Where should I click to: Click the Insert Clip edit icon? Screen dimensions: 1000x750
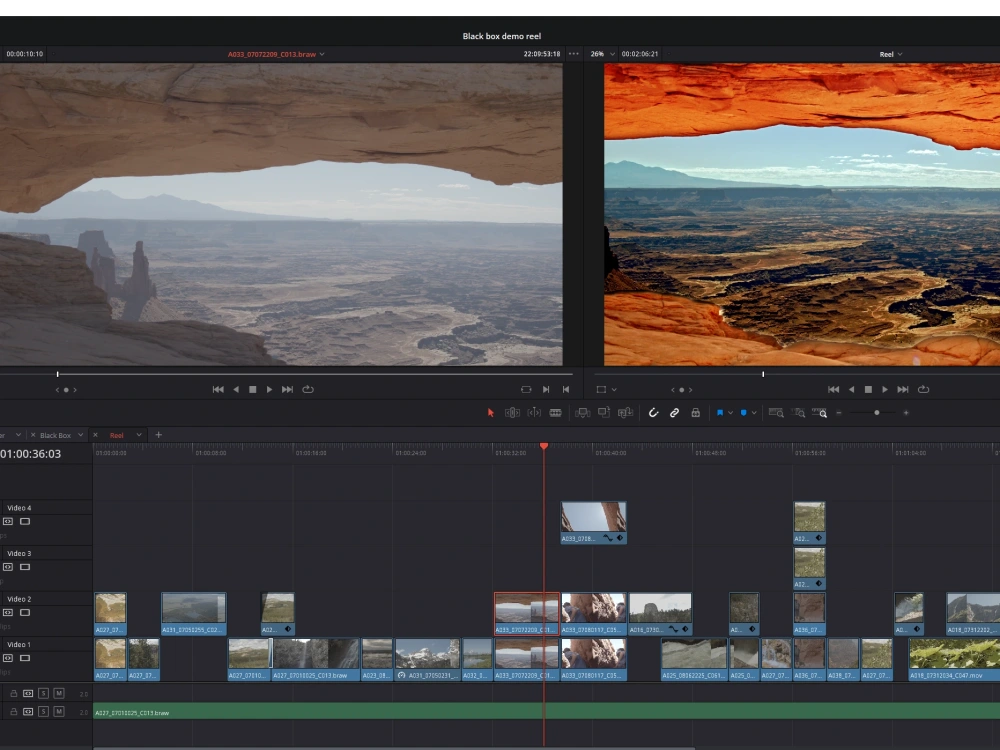click(x=582, y=413)
